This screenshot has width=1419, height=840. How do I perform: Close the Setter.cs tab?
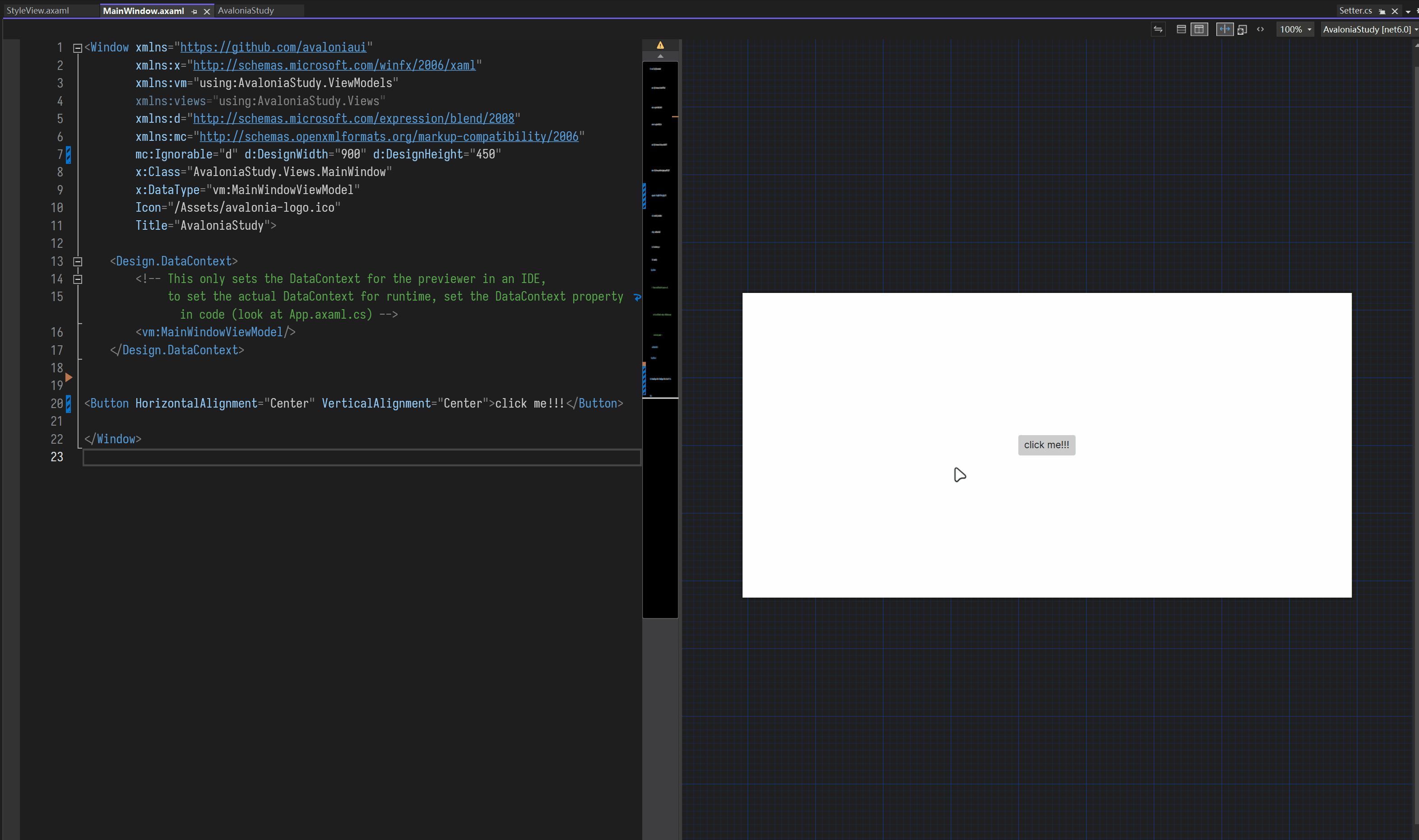point(1394,11)
